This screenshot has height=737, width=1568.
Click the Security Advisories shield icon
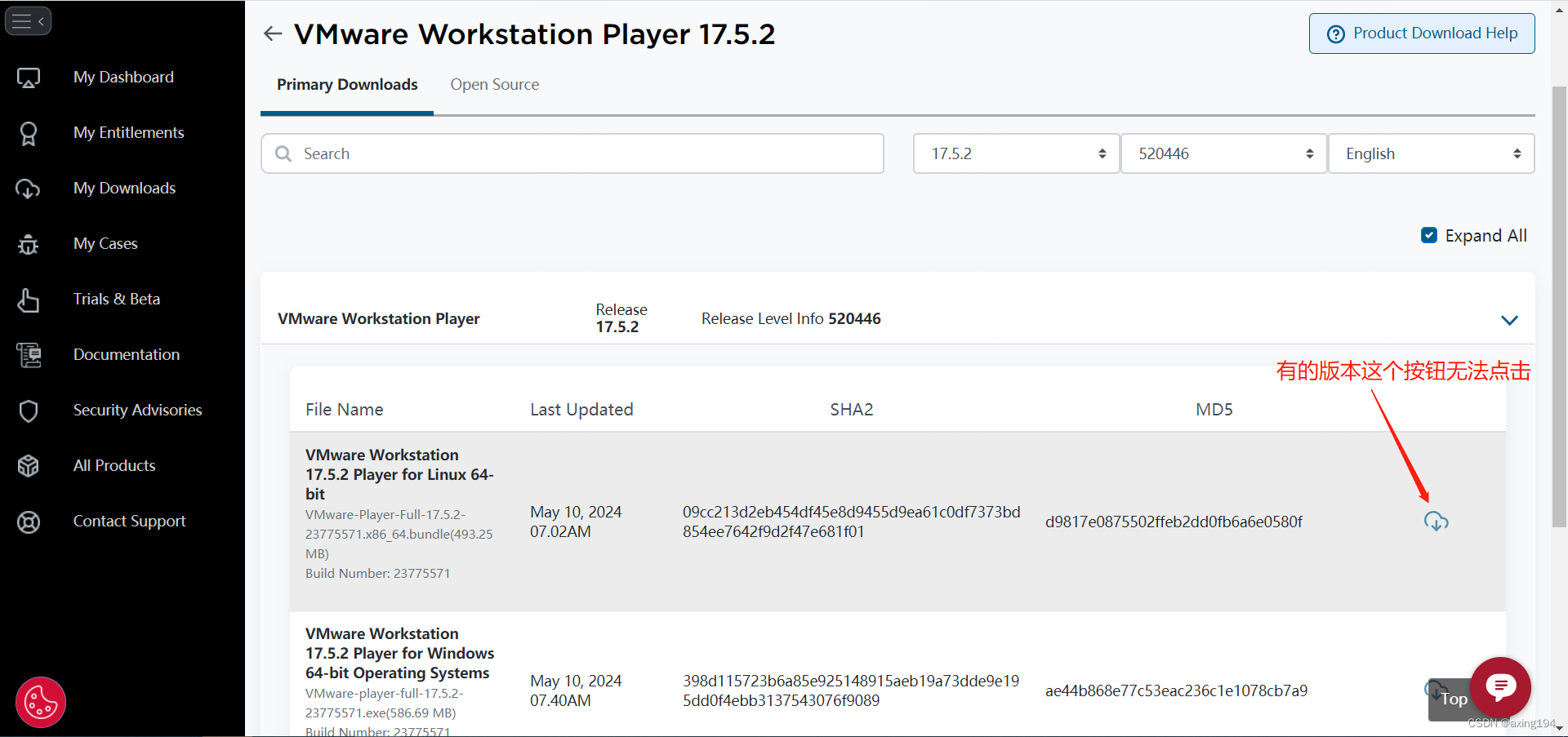click(29, 411)
